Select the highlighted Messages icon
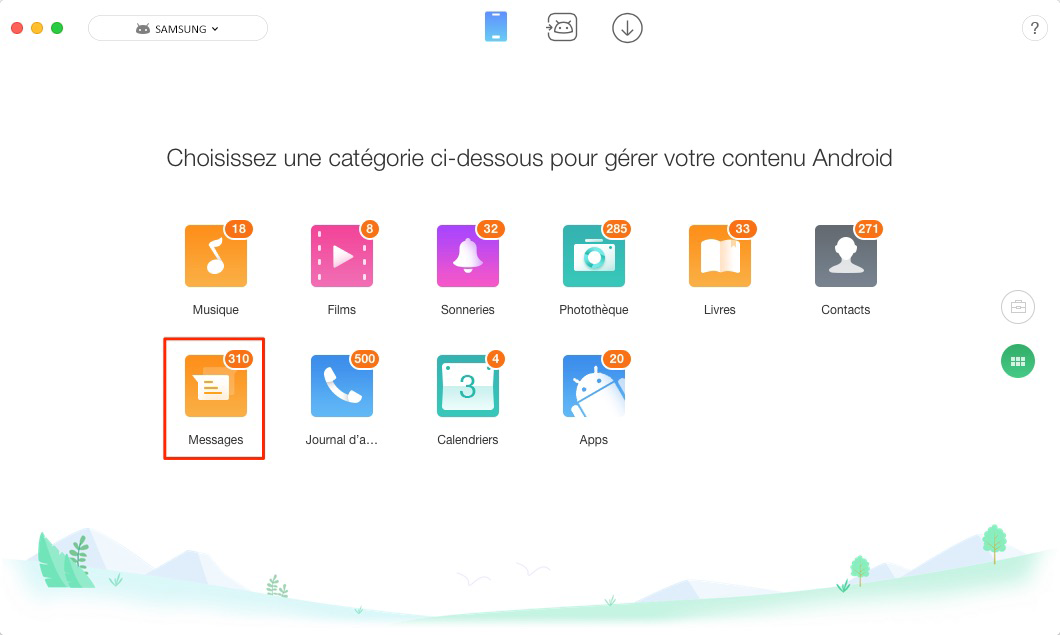 tap(215, 386)
